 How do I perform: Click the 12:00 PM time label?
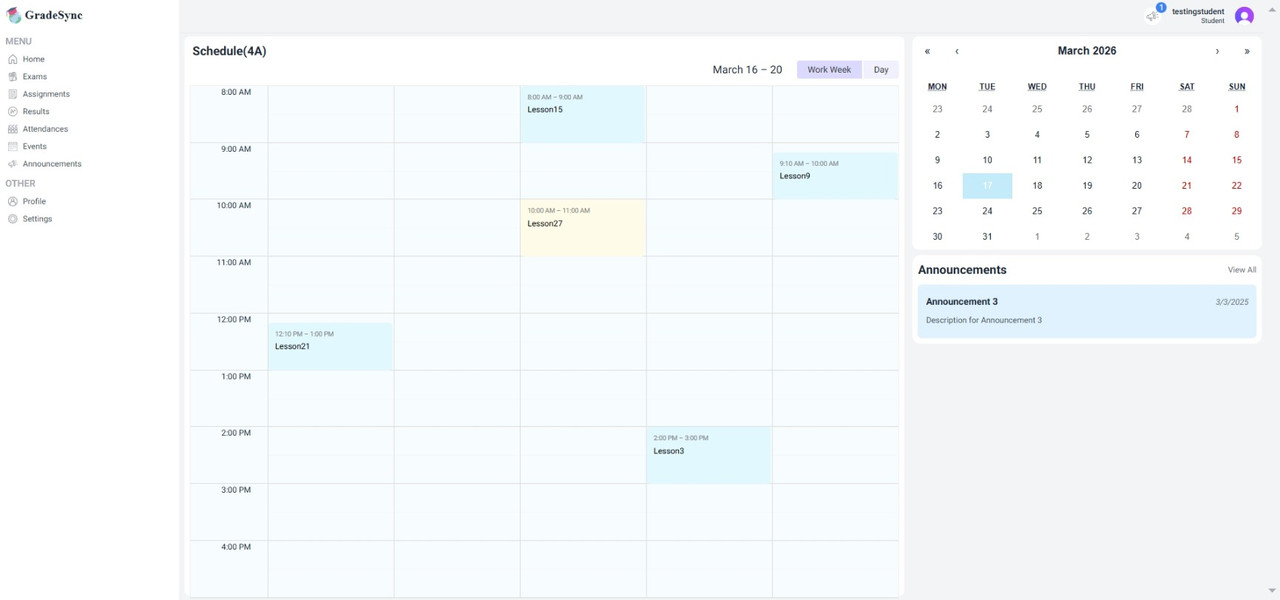pyautogui.click(x=236, y=320)
